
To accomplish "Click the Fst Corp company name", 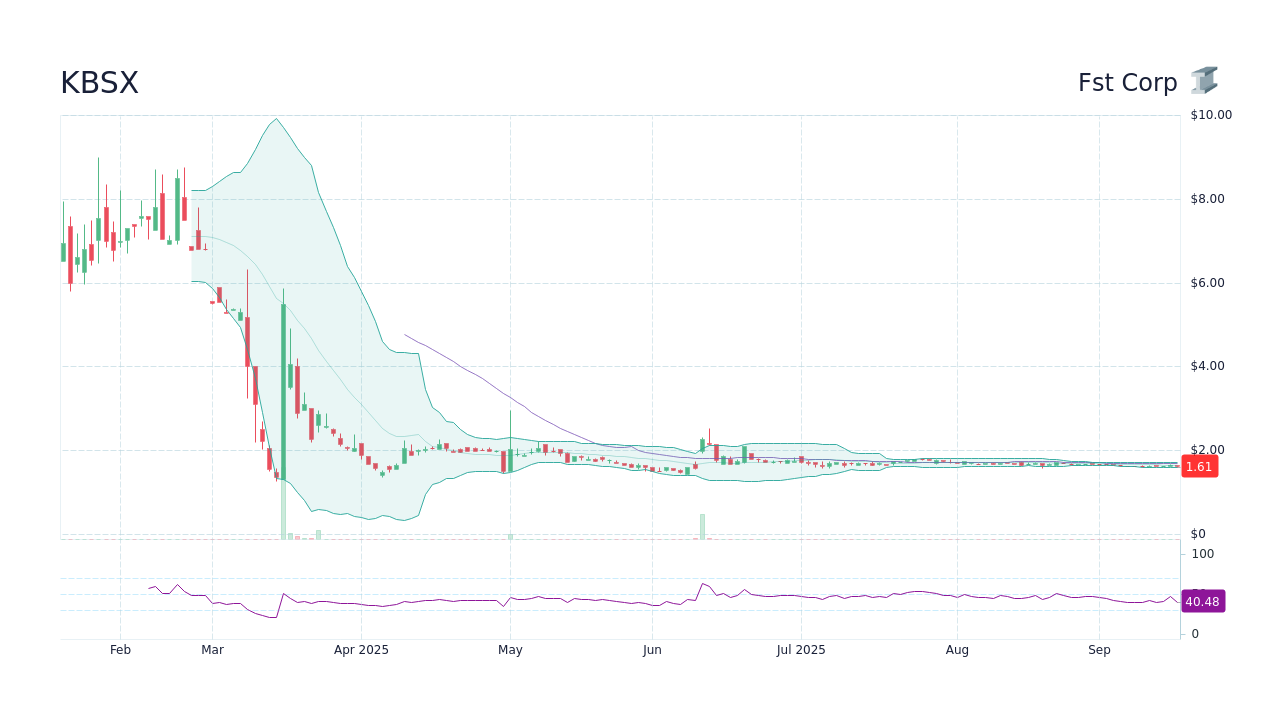I will click(1127, 82).
